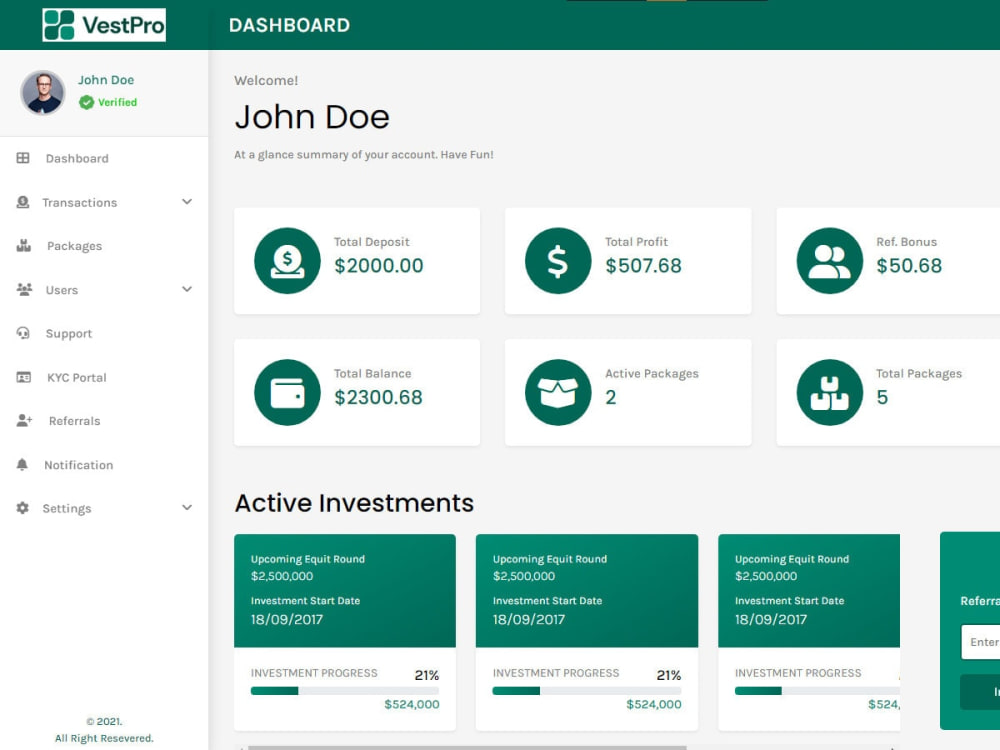
Task: Expand the Settings menu chevron
Action: click(187, 508)
